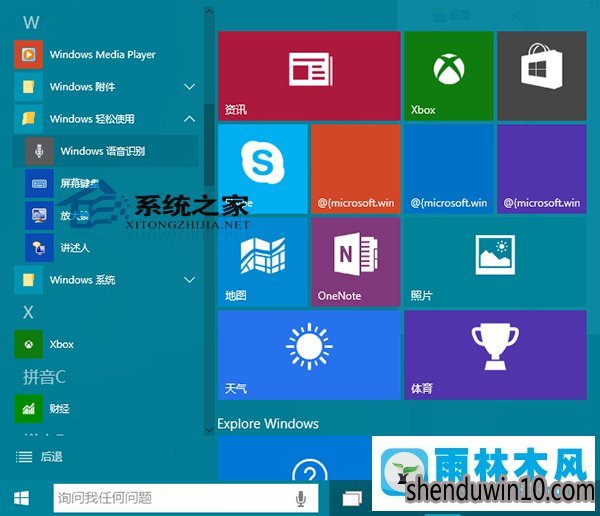Screen dimensions: 600x516
Task: Open the Skype tile
Action: point(262,169)
